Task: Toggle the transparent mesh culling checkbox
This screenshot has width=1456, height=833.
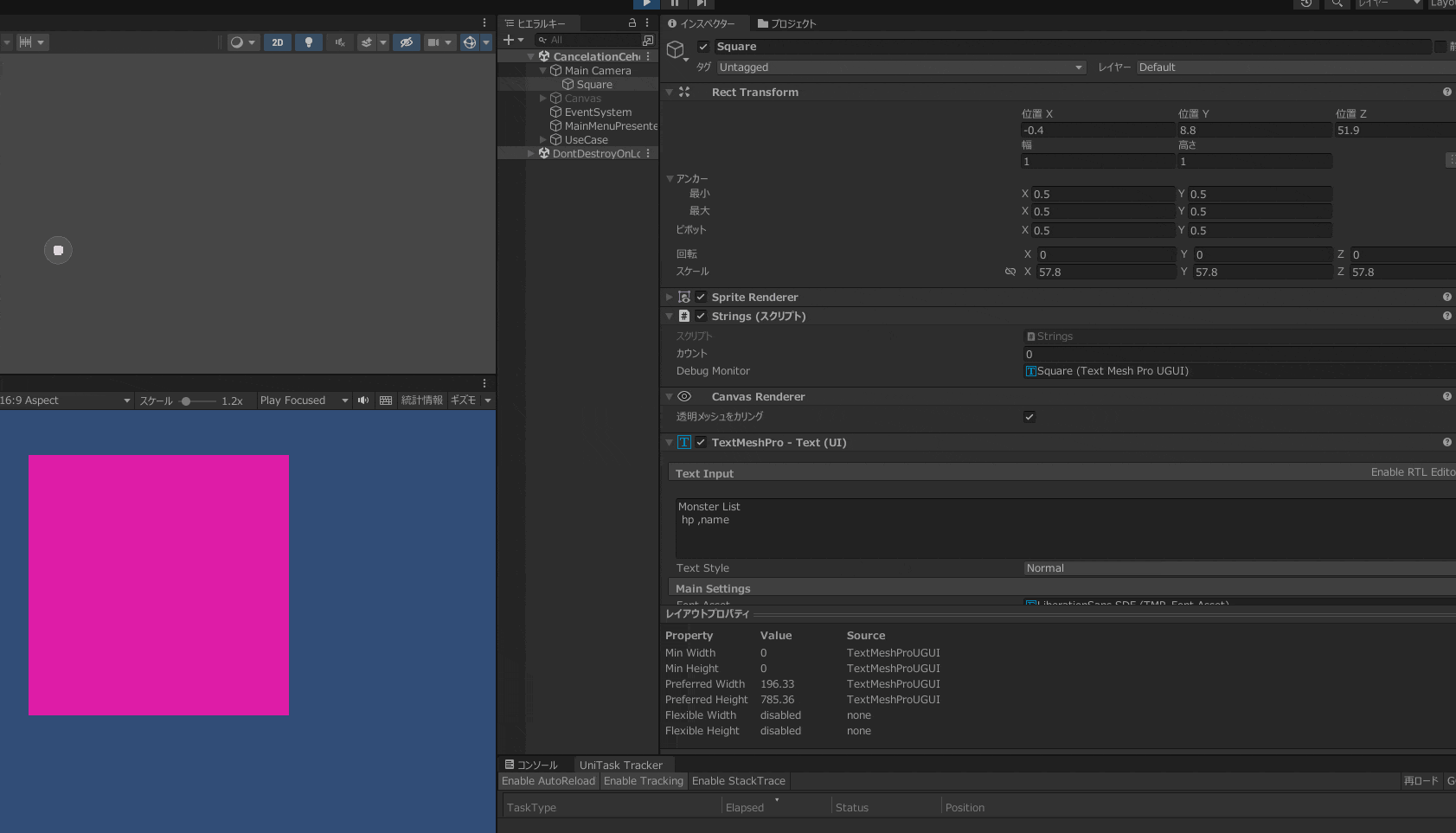Action: (x=1029, y=417)
